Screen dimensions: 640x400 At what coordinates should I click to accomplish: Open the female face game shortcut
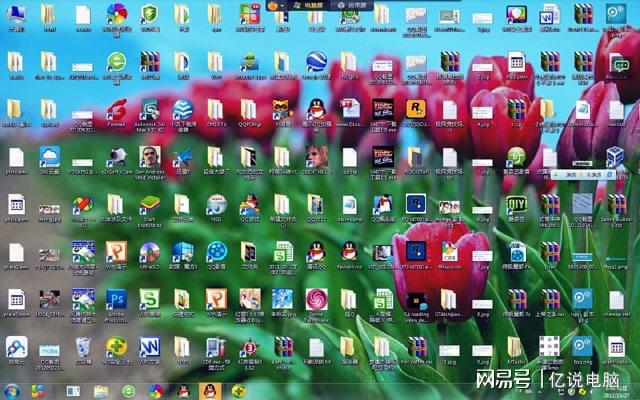316,157
